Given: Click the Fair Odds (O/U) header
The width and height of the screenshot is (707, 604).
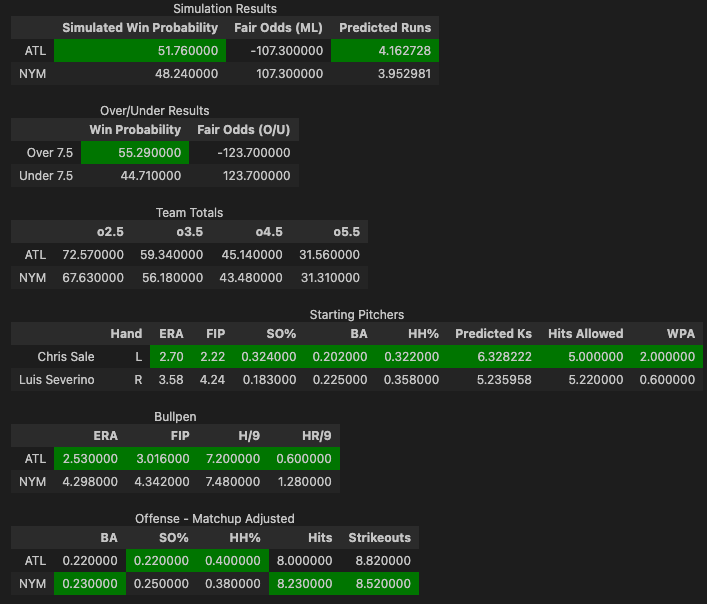Looking at the screenshot, I should (244, 129).
